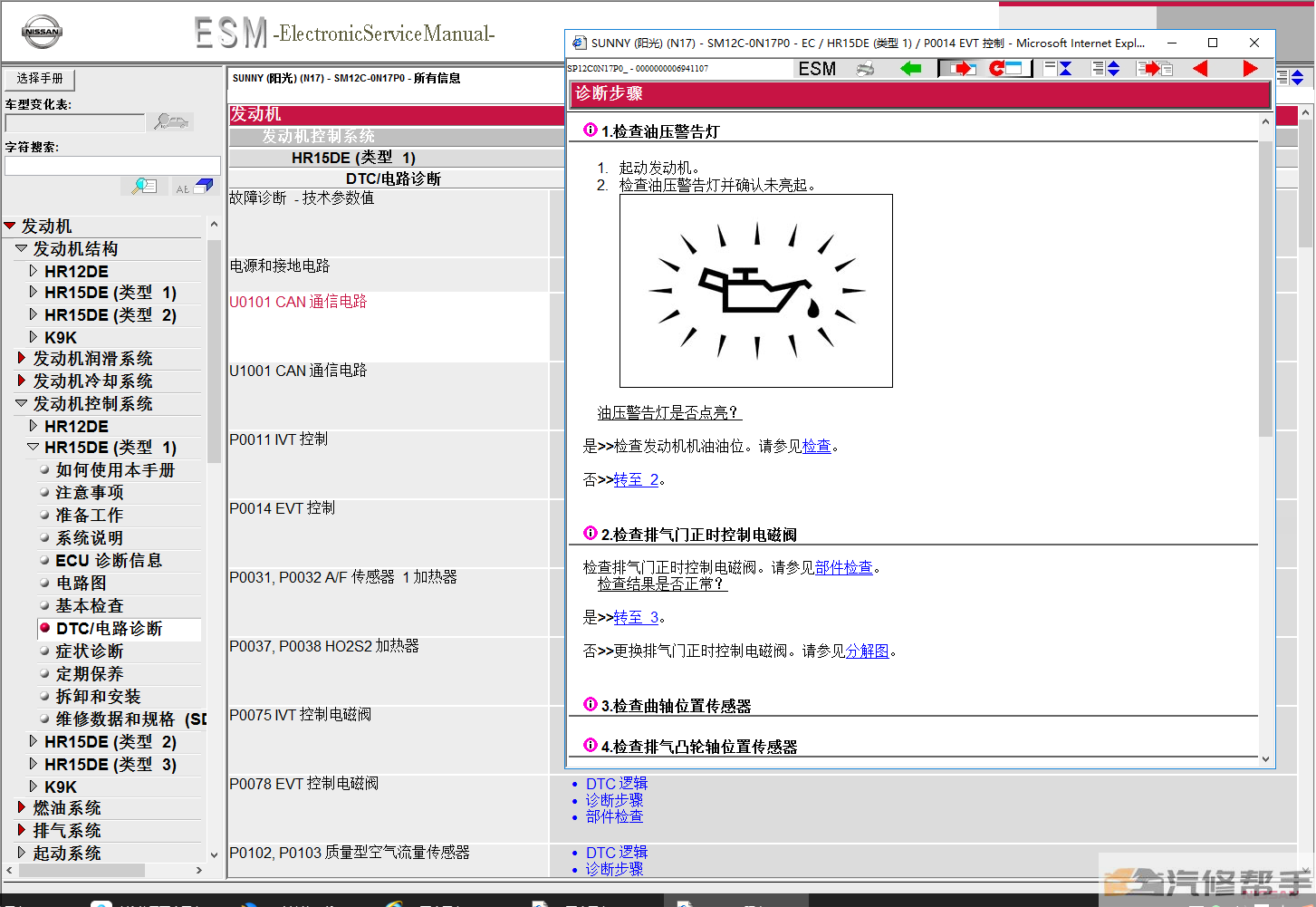Click the red arrow copy pages icon
This screenshot has width=1316, height=907.
(x=1155, y=69)
